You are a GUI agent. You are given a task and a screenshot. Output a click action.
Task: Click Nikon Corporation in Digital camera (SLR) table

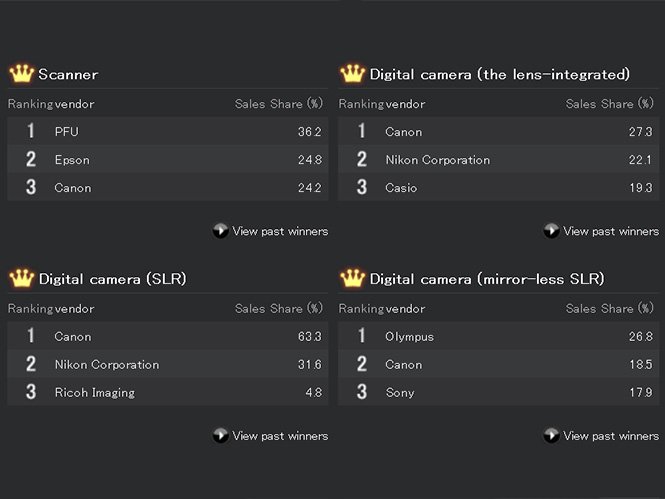coord(106,365)
